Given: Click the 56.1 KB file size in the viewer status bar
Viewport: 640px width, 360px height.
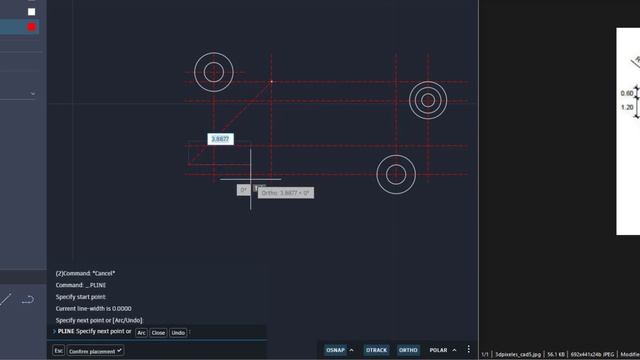Looking at the screenshot, I should point(556,354).
